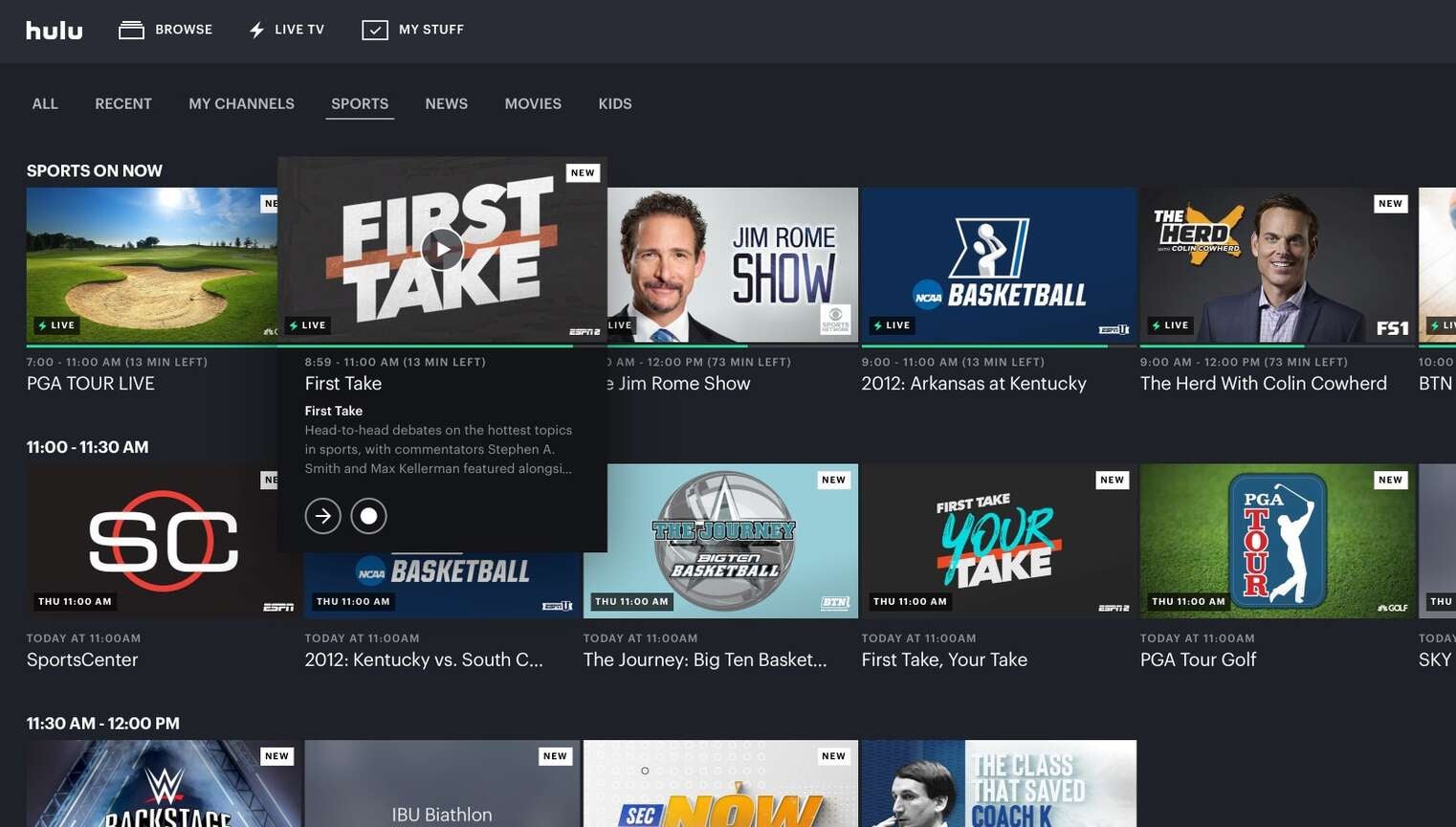
Task: Open NCAA Basketball Arkansas at Kentucky thumbnail
Action: coord(999,265)
